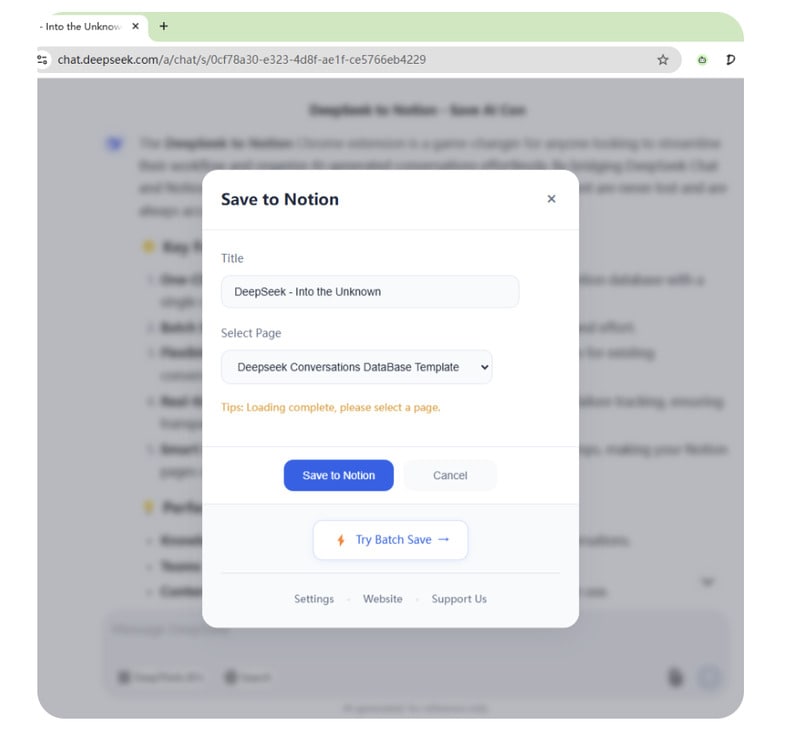This screenshot has height=756, width=800.
Task: Click the Try Batch Save button
Action: [x=390, y=540]
